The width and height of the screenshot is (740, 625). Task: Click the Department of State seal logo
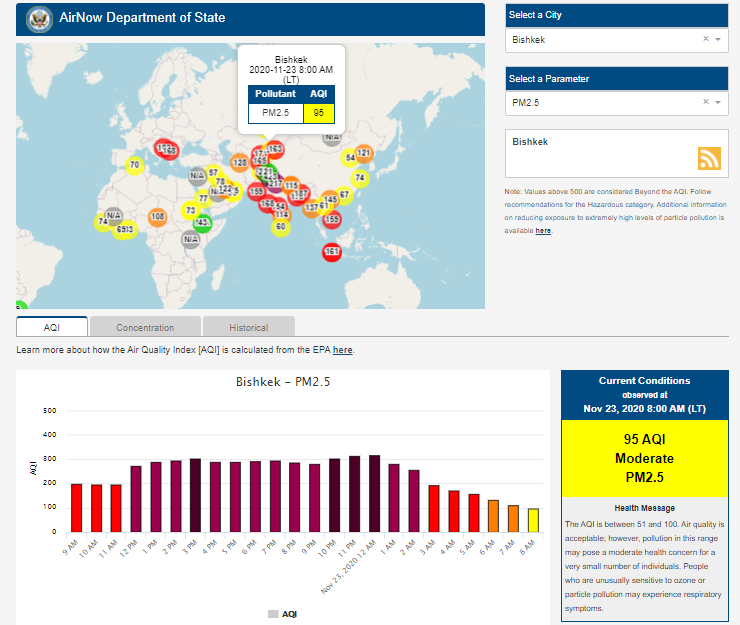point(39,18)
